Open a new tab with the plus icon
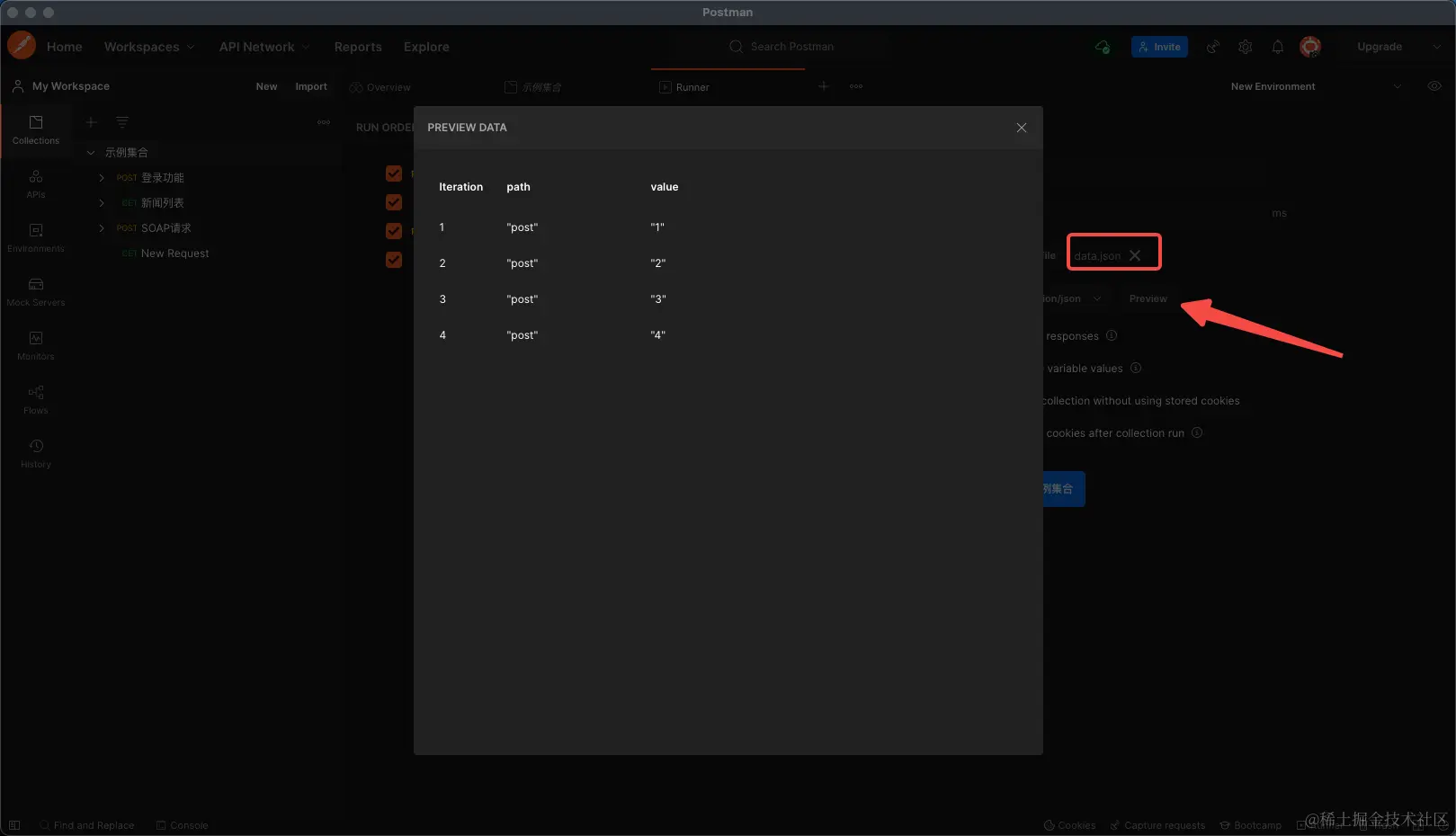The height and width of the screenshot is (836, 1456). 823,86
